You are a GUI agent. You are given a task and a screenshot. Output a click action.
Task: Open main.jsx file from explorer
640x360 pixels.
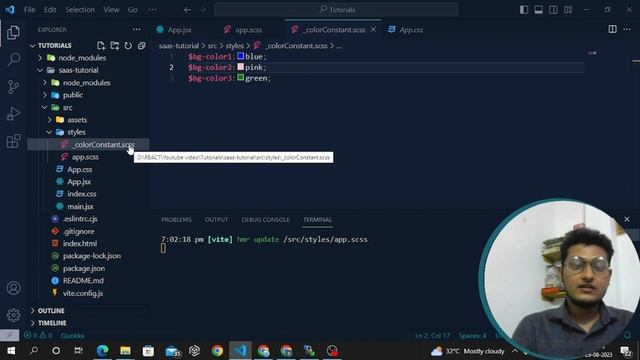point(80,207)
